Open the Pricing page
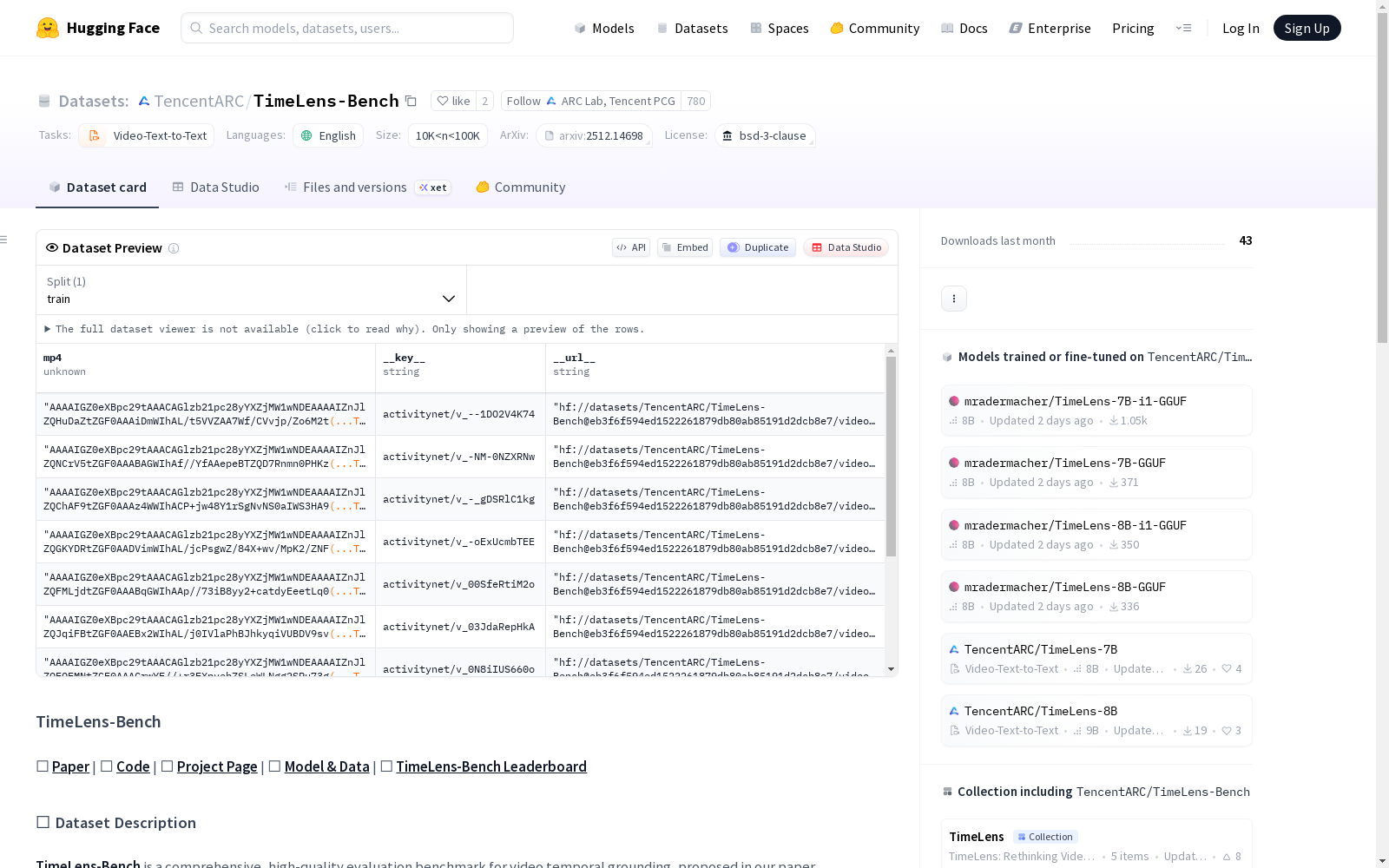 (x=1133, y=28)
